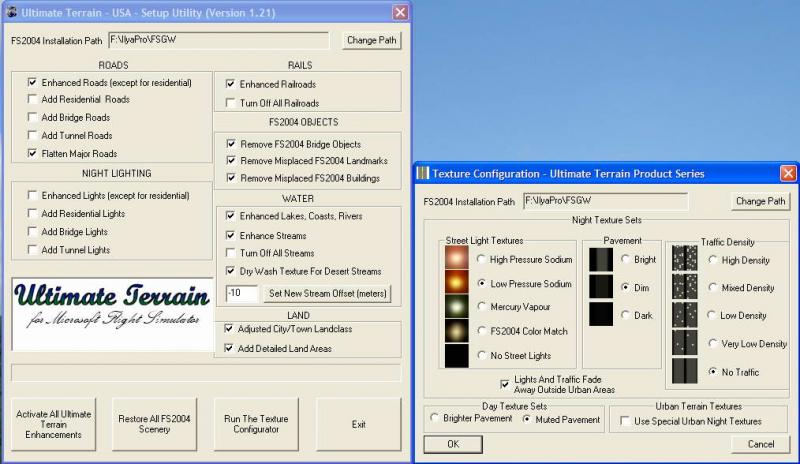The width and height of the screenshot is (800, 464).
Task: Click the Dark pavement texture thumbnail
Action: click(601, 314)
